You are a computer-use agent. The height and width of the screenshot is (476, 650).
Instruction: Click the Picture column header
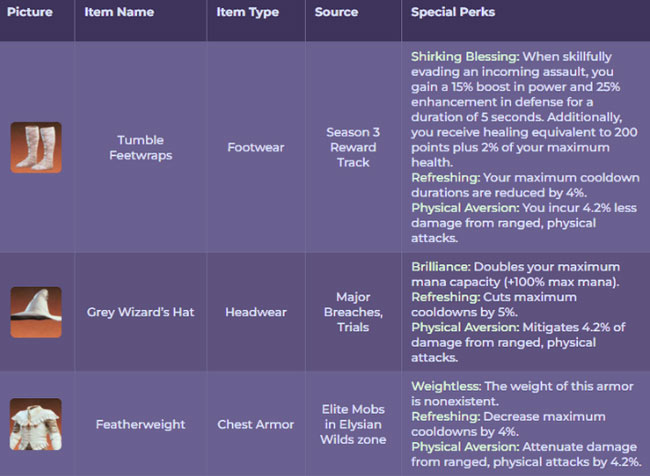(x=32, y=13)
